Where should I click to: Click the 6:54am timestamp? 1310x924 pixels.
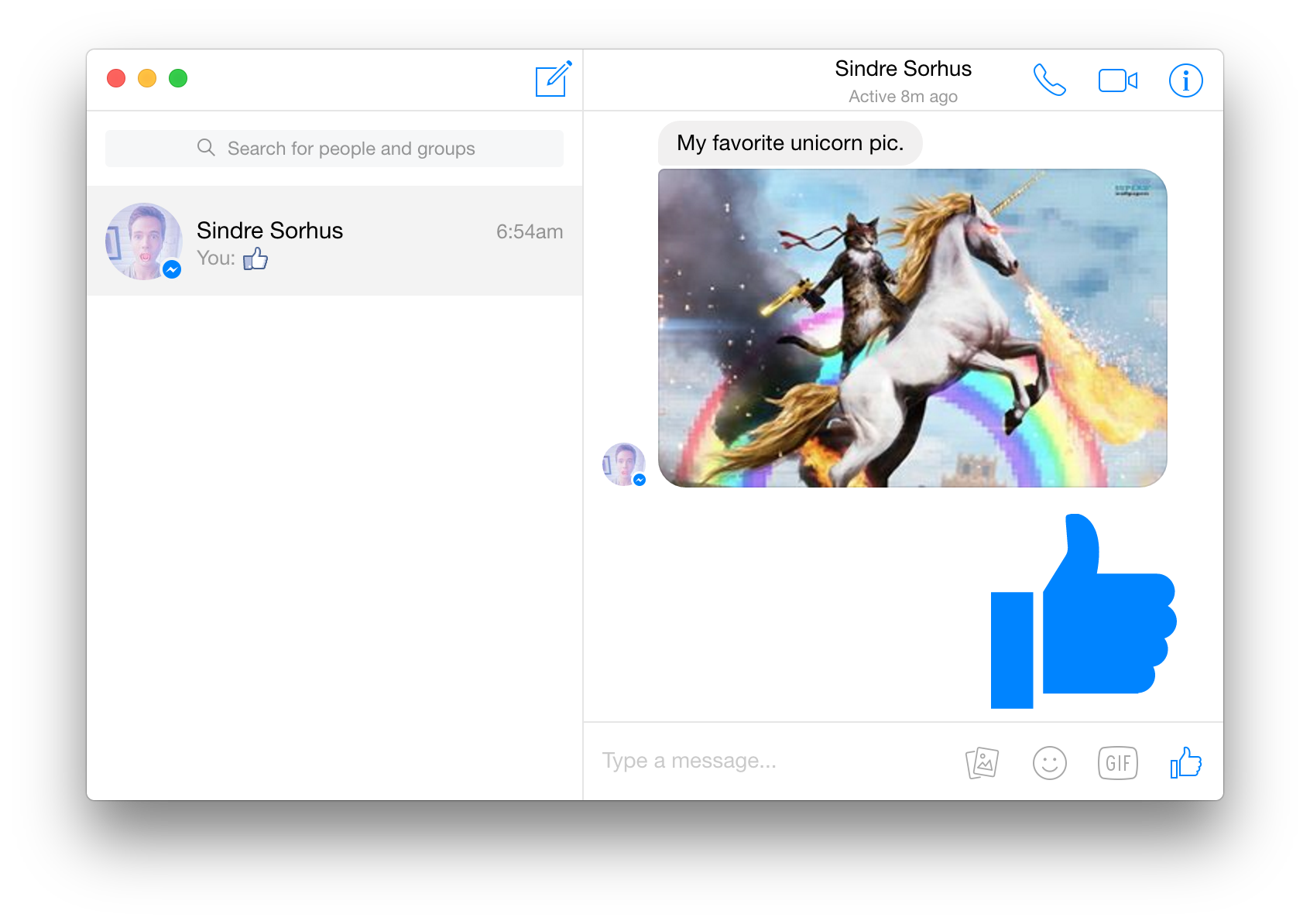click(x=530, y=231)
